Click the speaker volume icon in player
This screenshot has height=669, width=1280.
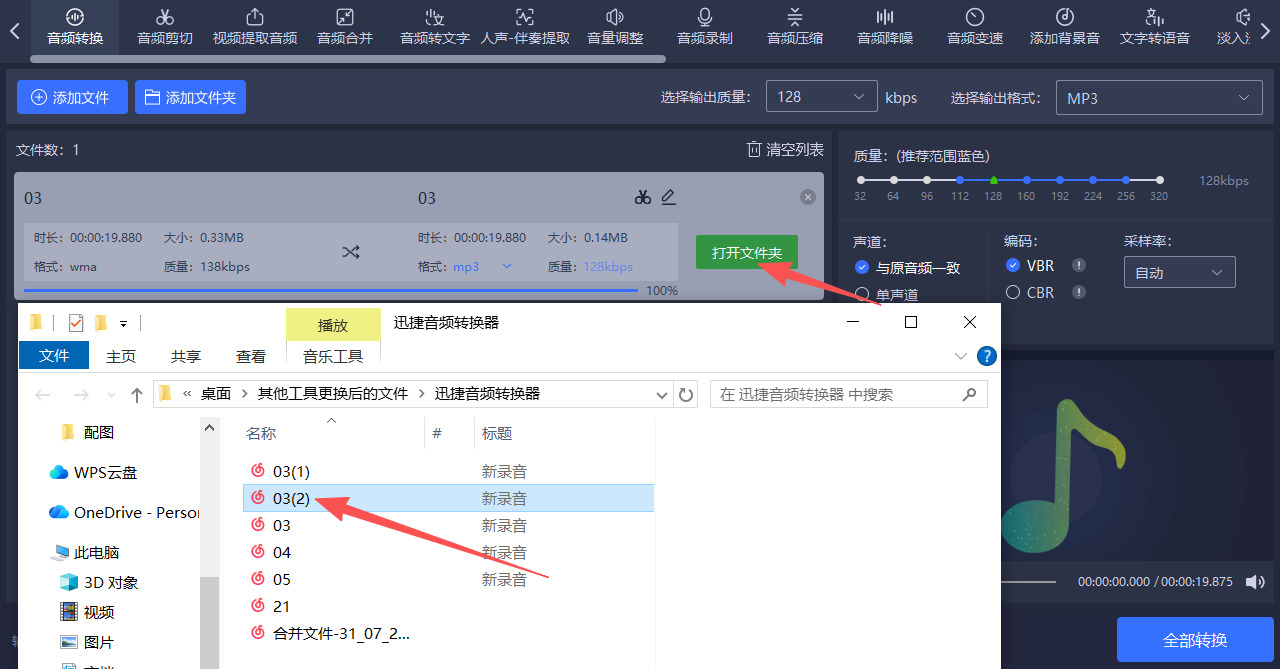pos(1253,581)
